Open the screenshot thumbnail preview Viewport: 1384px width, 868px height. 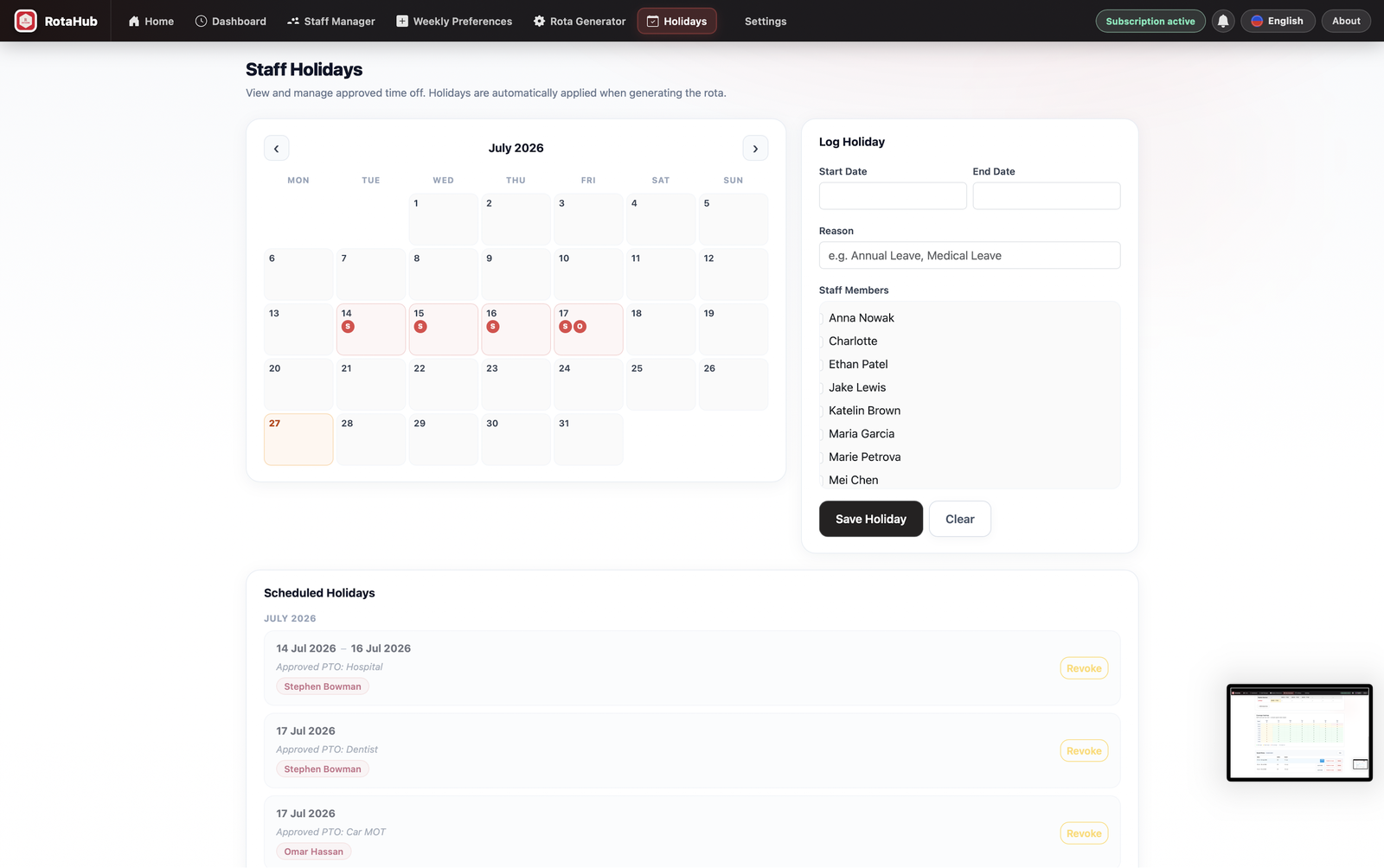point(1299,733)
